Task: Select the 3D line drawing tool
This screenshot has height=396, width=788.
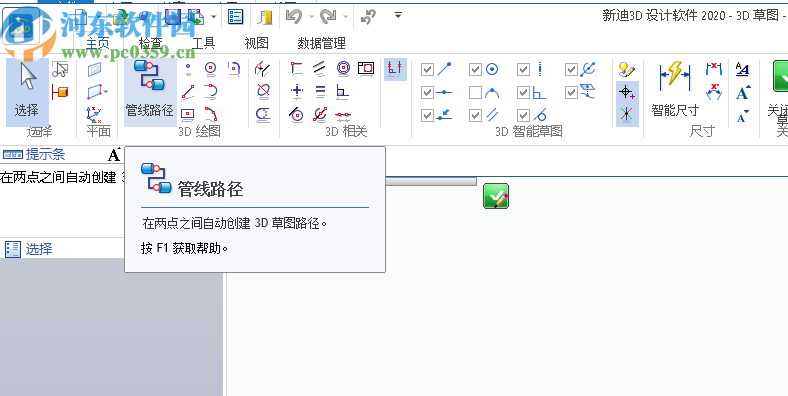Action: pos(188,91)
